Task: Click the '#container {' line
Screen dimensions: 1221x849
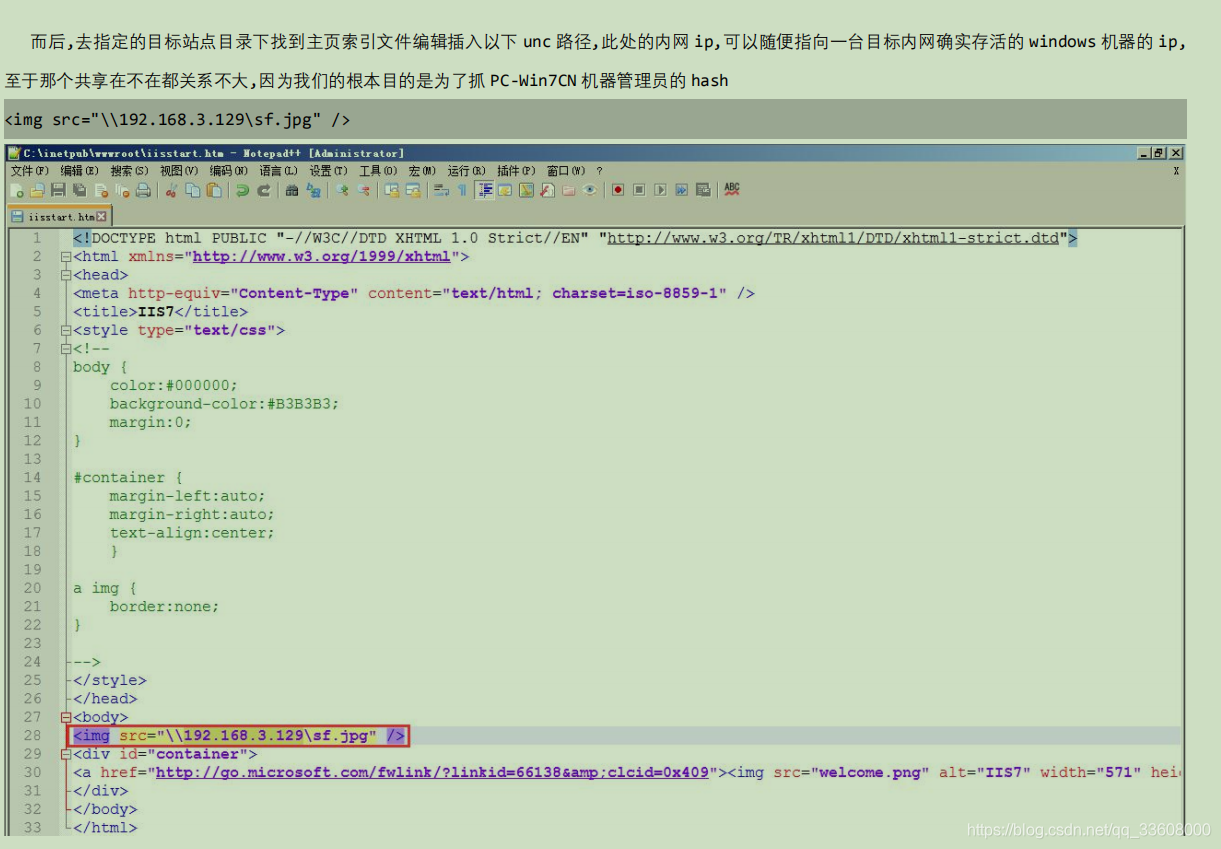Action: pyautogui.click(x=128, y=478)
